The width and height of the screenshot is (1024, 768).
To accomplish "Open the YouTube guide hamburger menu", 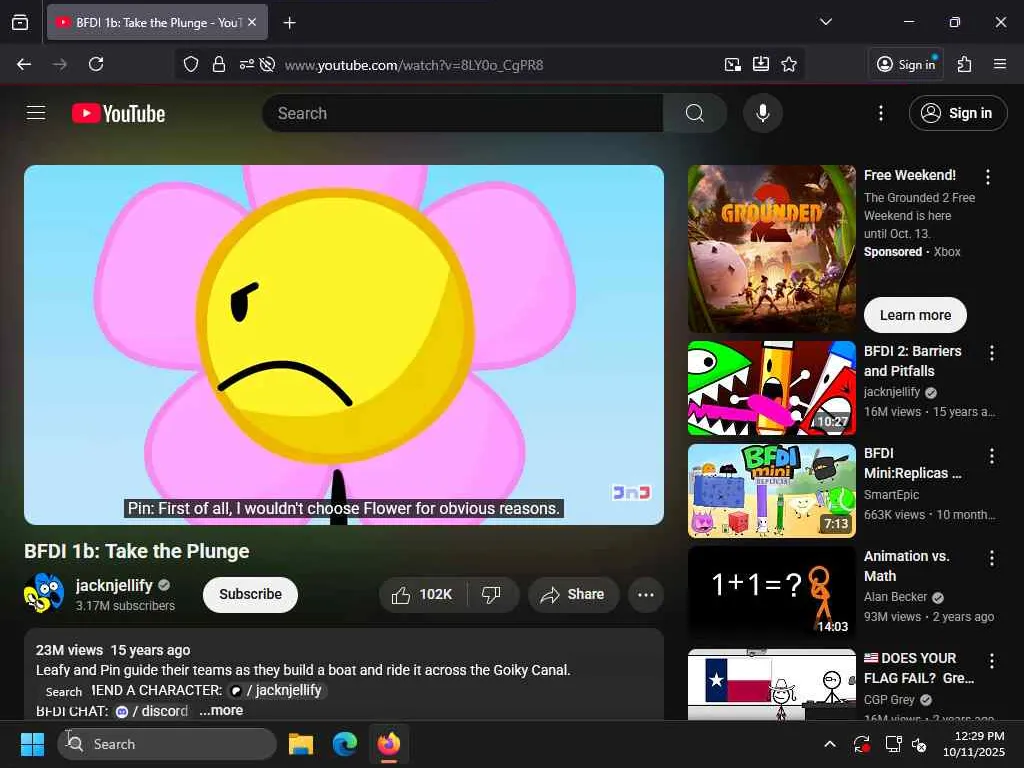I will pyautogui.click(x=36, y=113).
